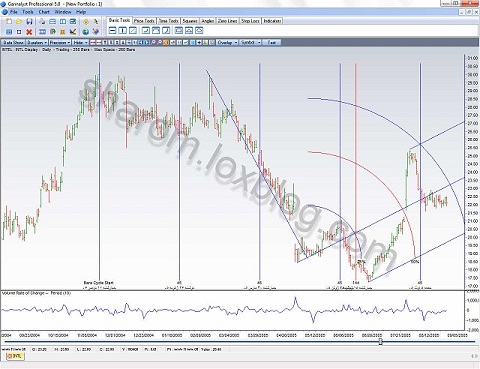Click the Volume Rate of Change indicator label
This screenshot has width=480, height=369.
coord(36,293)
